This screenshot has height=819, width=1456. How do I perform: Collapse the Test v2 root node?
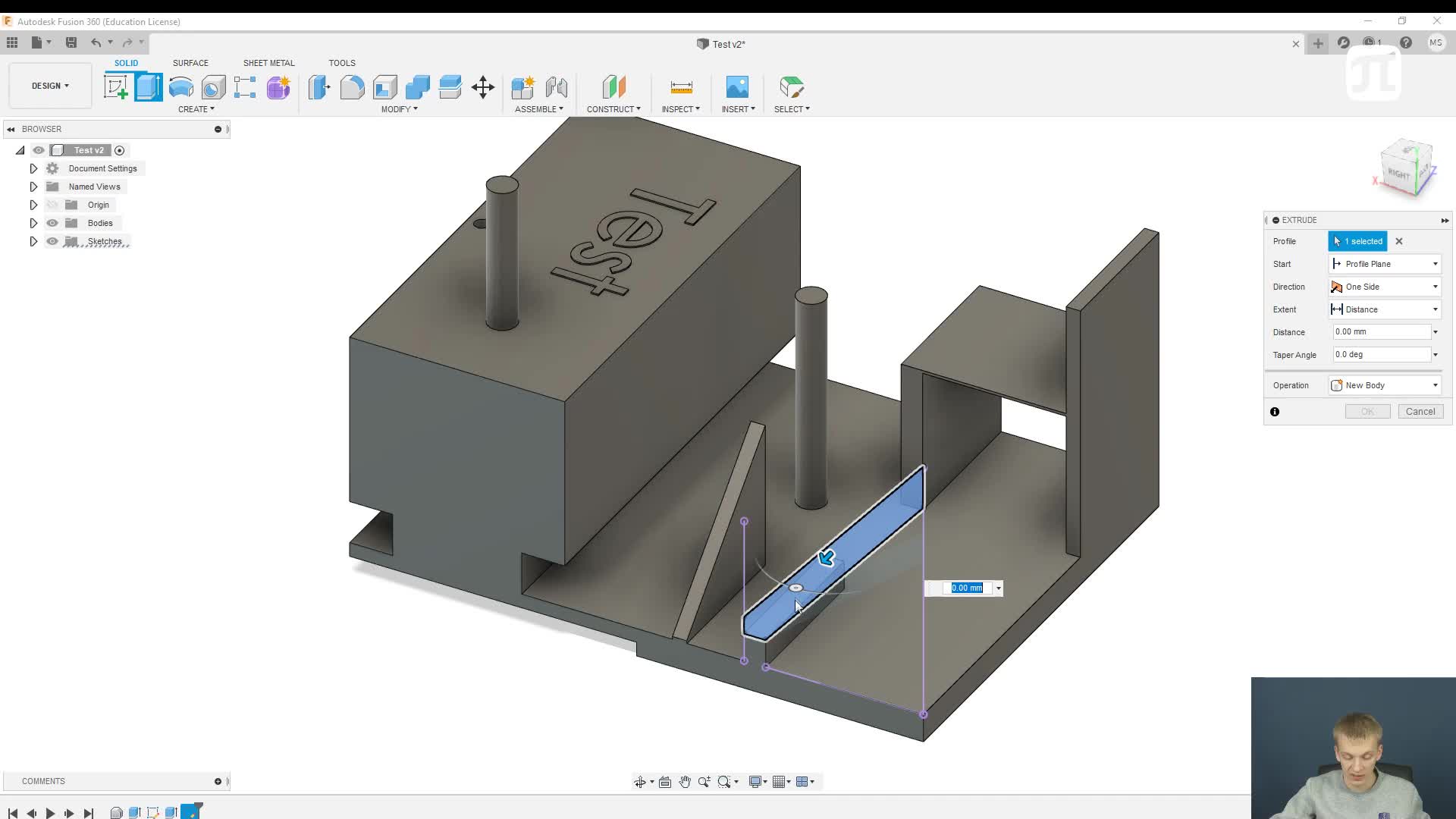20,150
